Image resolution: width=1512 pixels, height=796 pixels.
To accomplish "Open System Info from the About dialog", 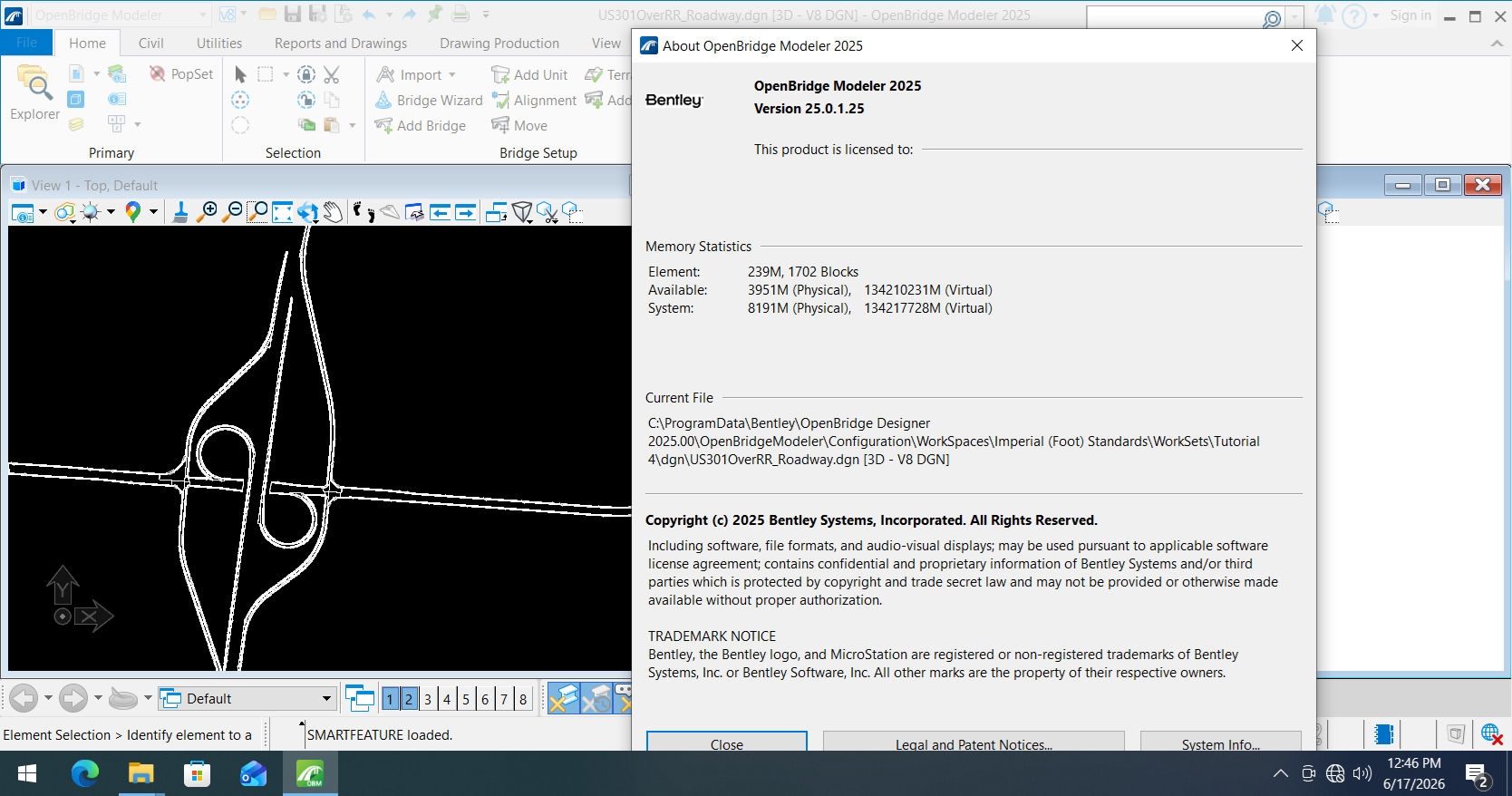I will (1220, 743).
